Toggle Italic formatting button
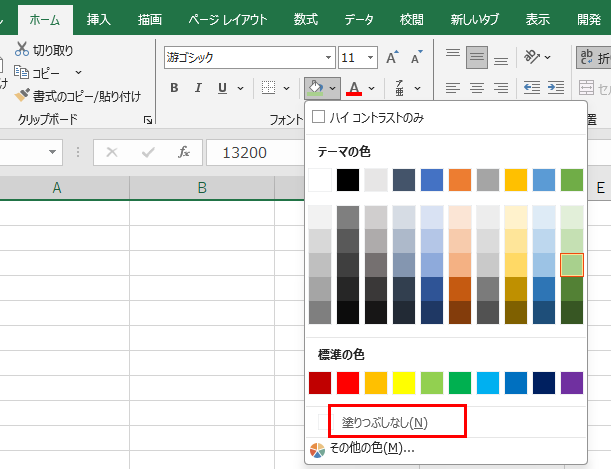The width and height of the screenshot is (611, 469). 197,88
